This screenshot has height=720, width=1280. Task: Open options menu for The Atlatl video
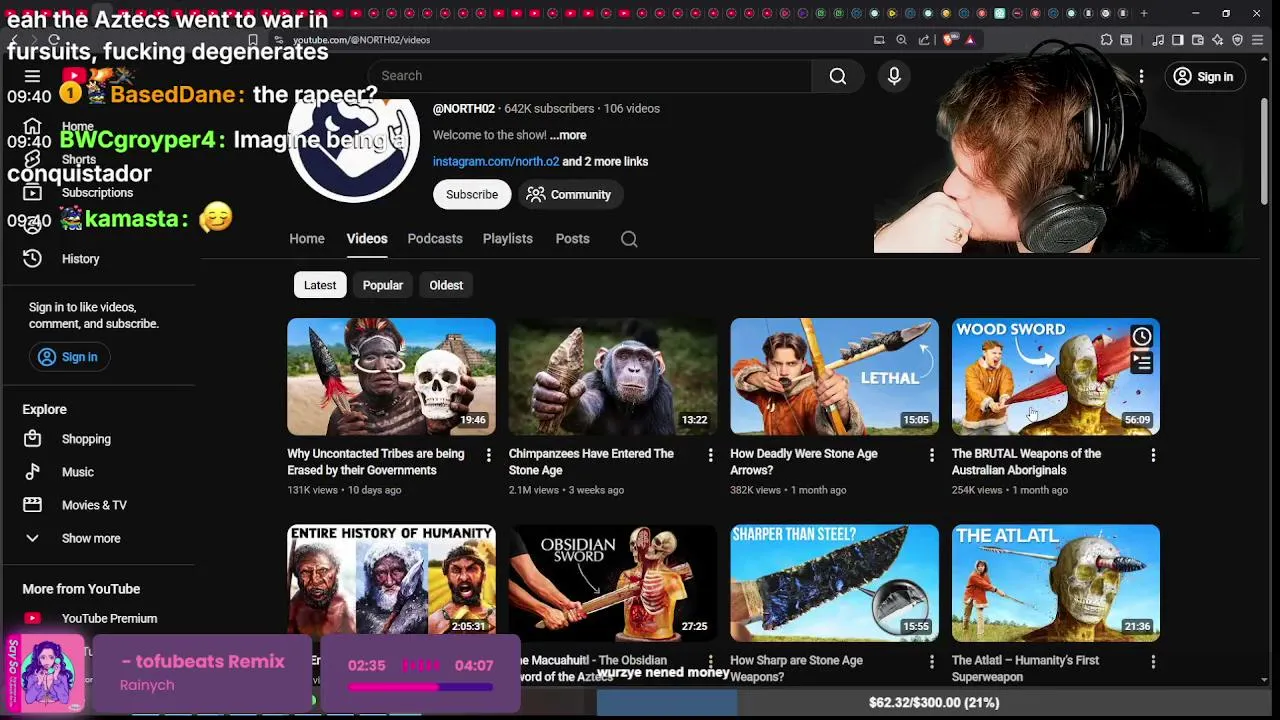tap(1153, 662)
